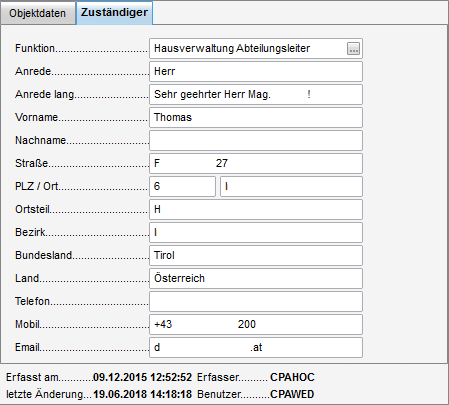The width and height of the screenshot is (449, 405).
Task: Click the Email address field
Action: 256,348
